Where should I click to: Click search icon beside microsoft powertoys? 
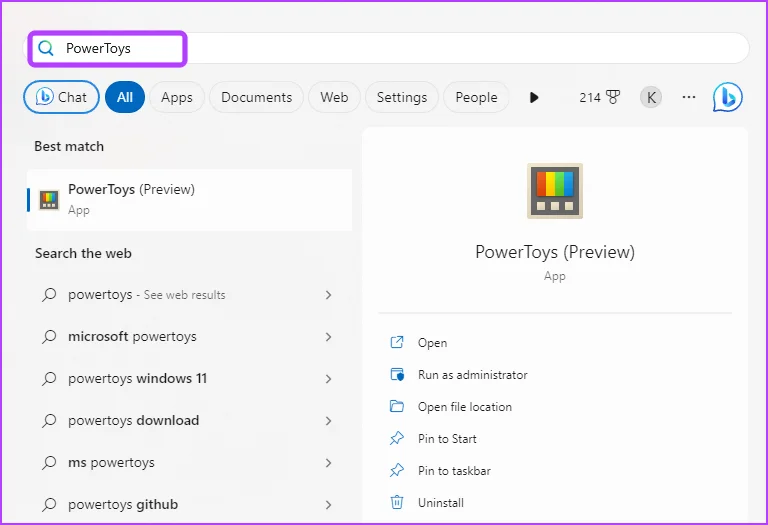[x=49, y=337]
